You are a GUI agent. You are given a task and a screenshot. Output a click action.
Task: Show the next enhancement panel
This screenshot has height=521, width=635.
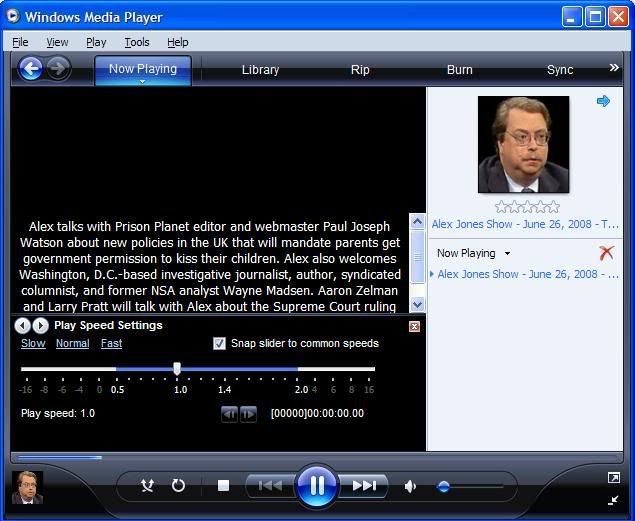(40, 325)
